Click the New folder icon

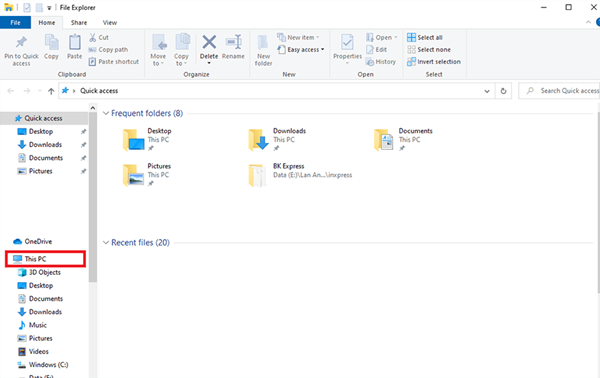tap(263, 42)
